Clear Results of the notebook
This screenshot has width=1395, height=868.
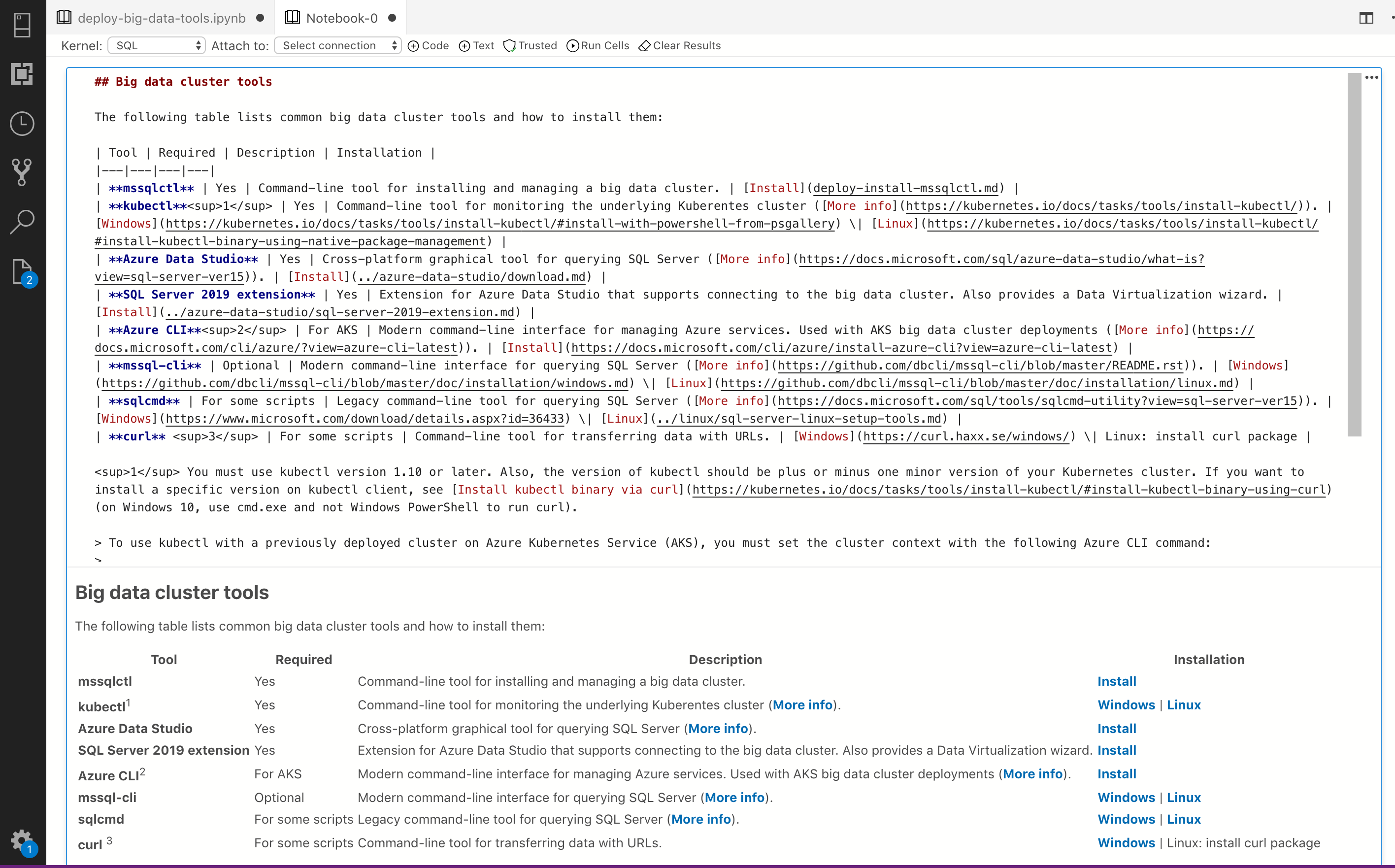679,45
